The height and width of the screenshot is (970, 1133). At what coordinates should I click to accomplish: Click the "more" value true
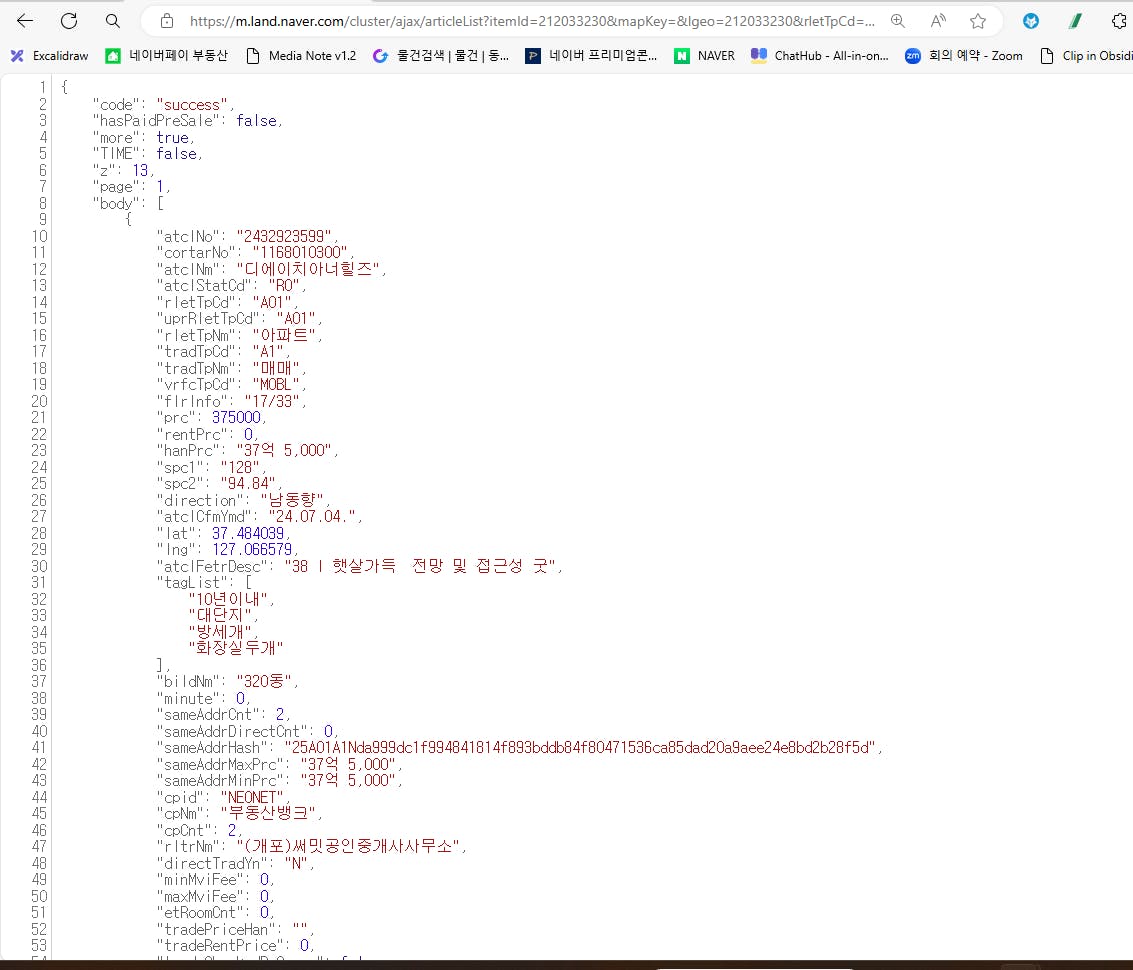[x=172, y=137]
